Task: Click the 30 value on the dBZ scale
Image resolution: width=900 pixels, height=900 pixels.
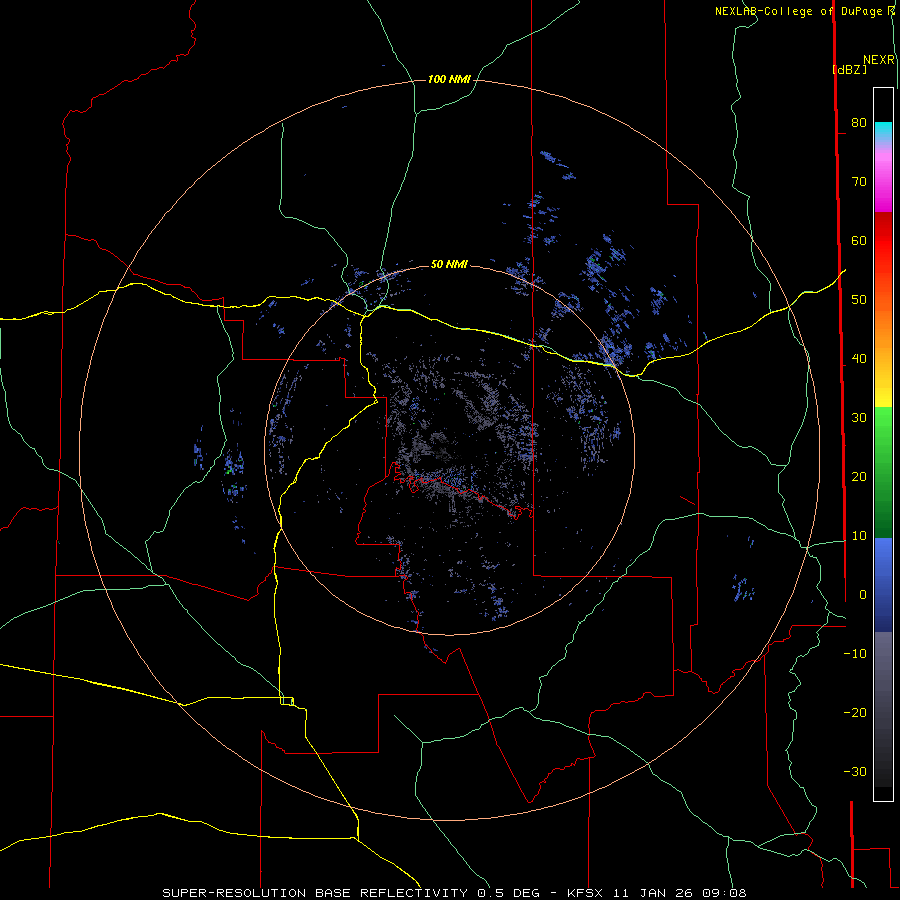Action: point(859,418)
